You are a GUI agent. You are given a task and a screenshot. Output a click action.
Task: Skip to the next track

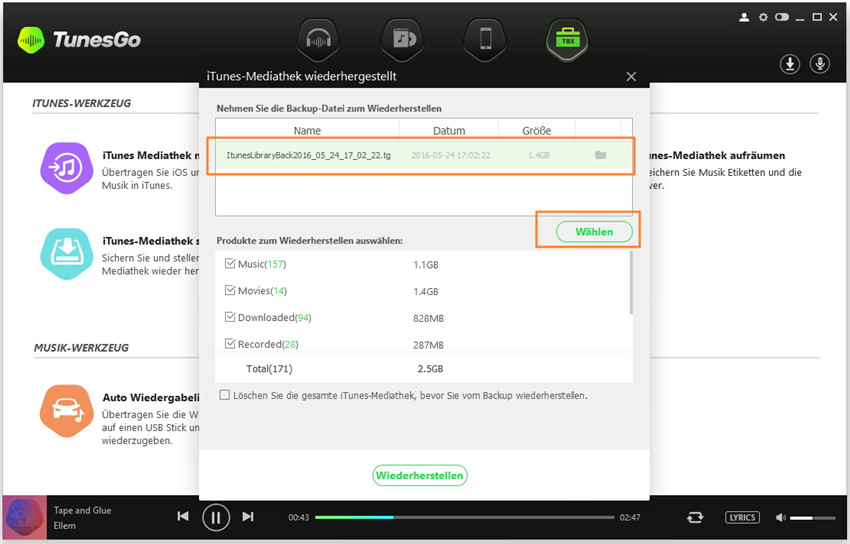pos(248,516)
